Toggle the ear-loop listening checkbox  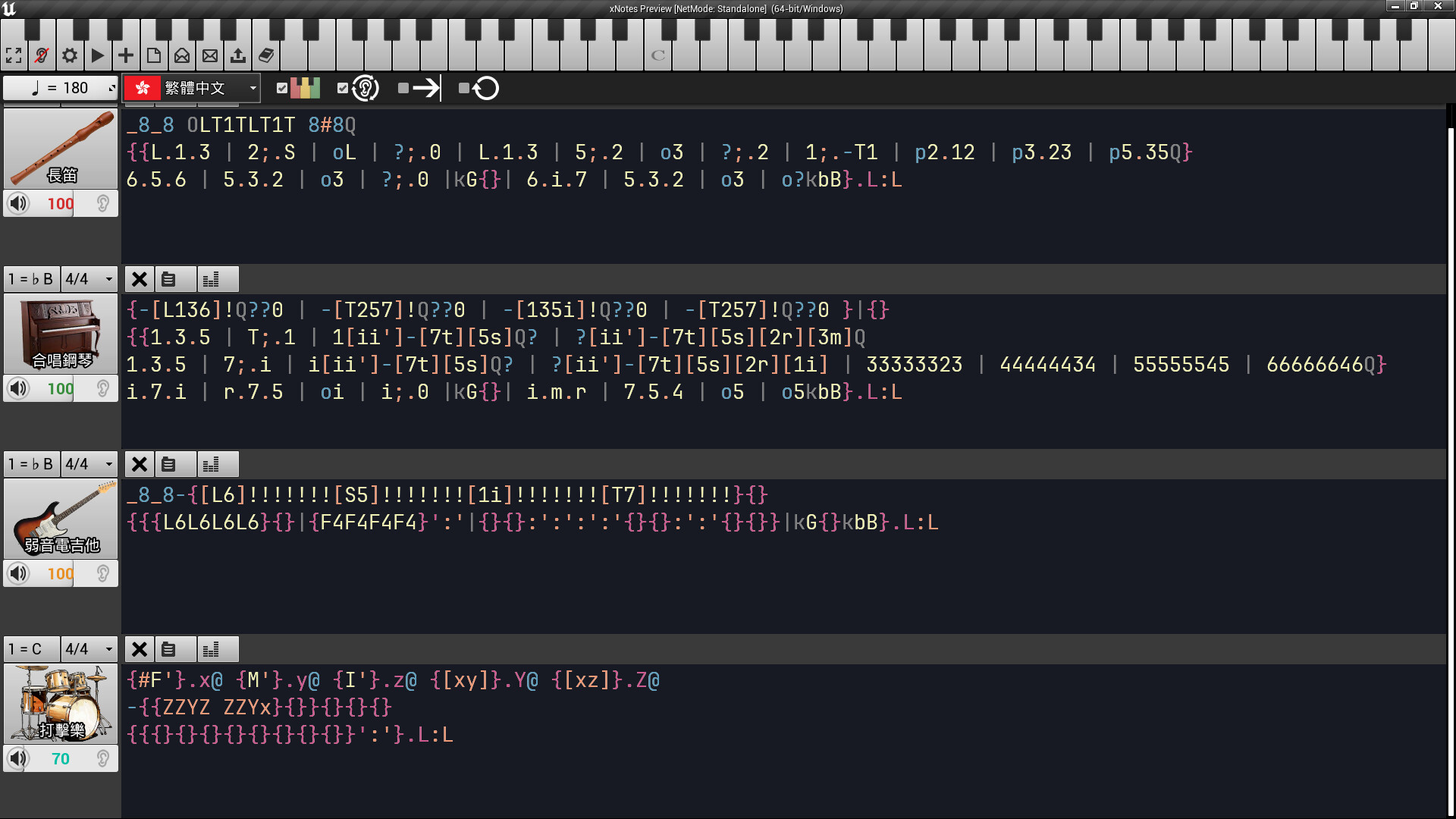(343, 88)
